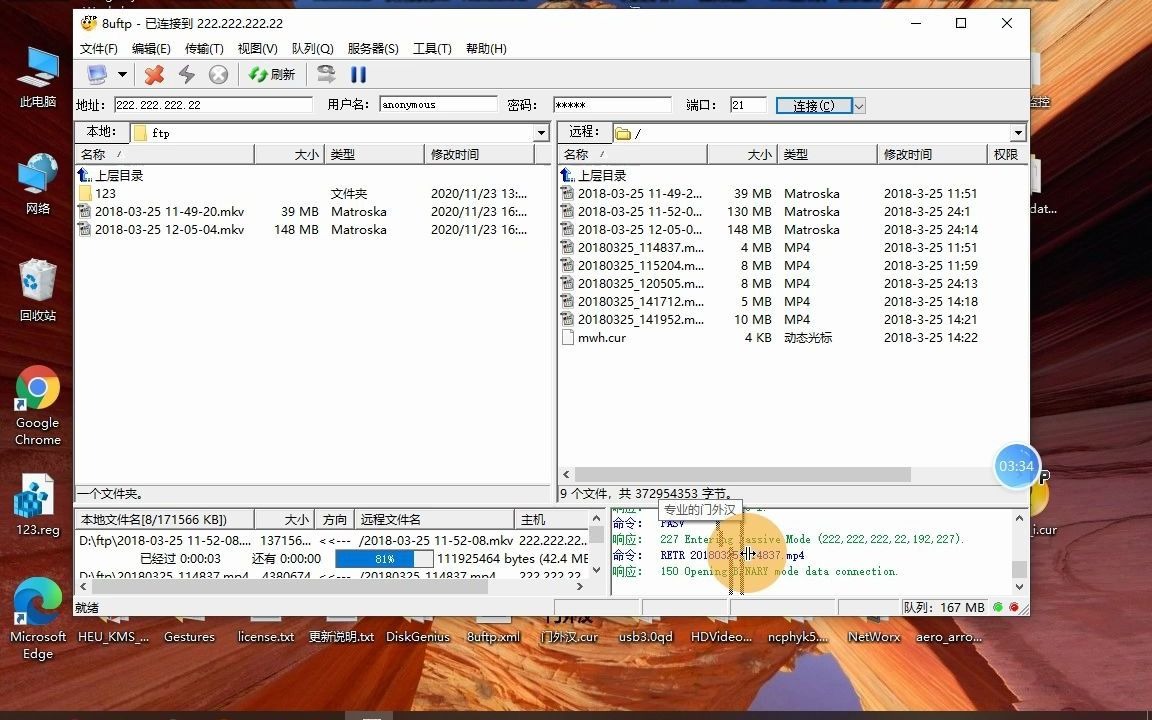Select the 123 folder in local panel
The width and height of the screenshot is (1152, 720).
click(x=103, y=193)
